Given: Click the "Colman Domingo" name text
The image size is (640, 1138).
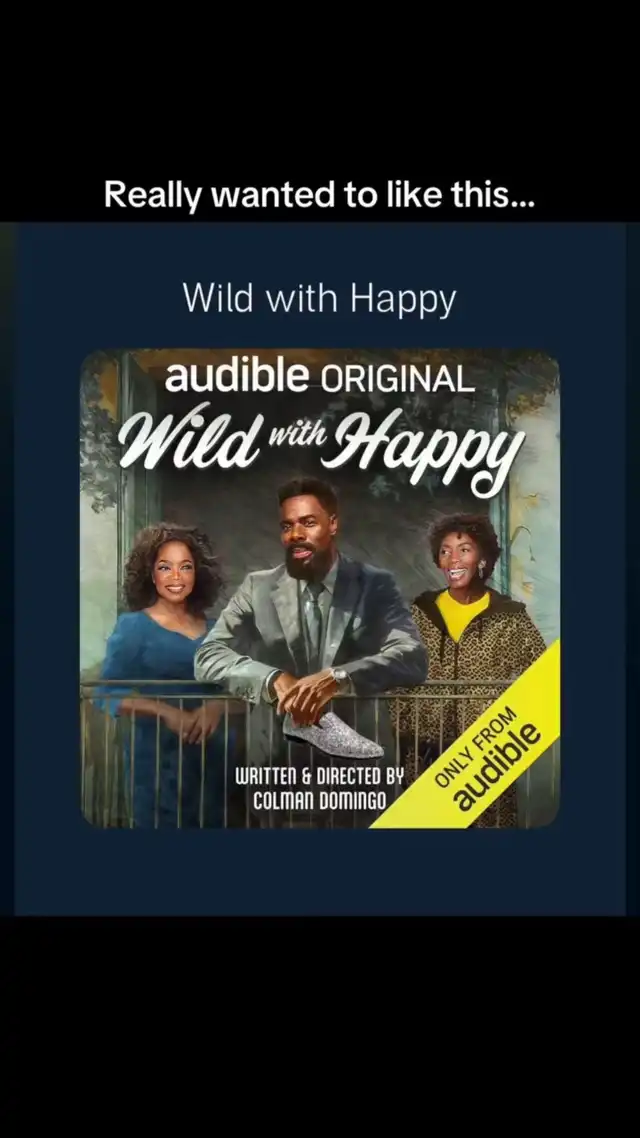Looking at the screenshot, I should point(319,802).
